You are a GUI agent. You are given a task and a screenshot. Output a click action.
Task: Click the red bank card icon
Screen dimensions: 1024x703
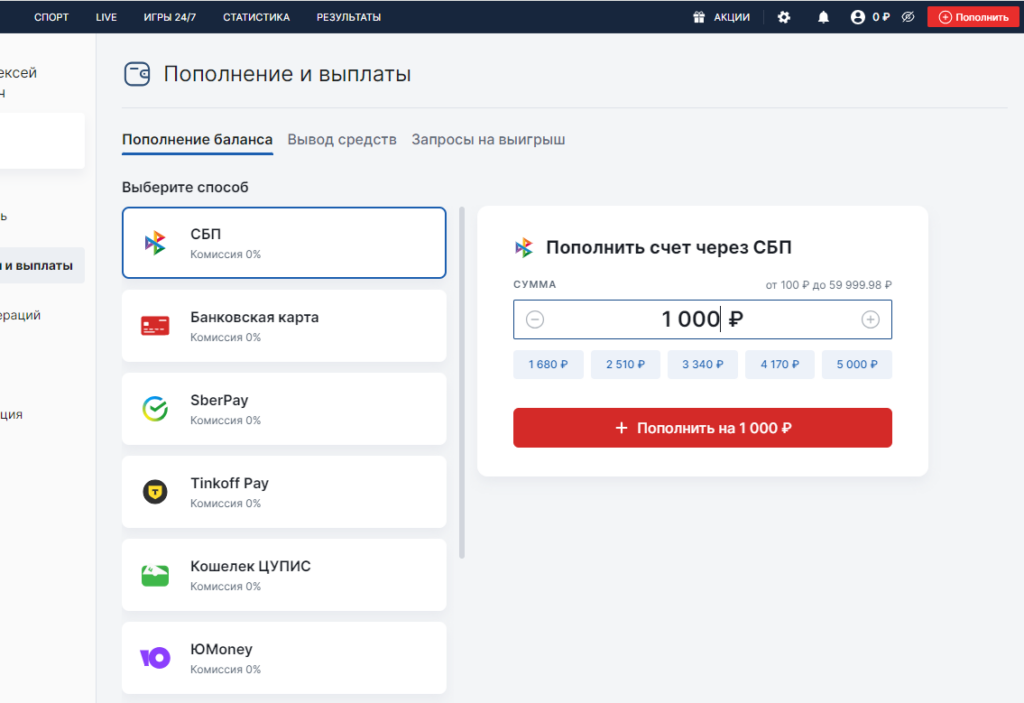click(x=155, y=325)
